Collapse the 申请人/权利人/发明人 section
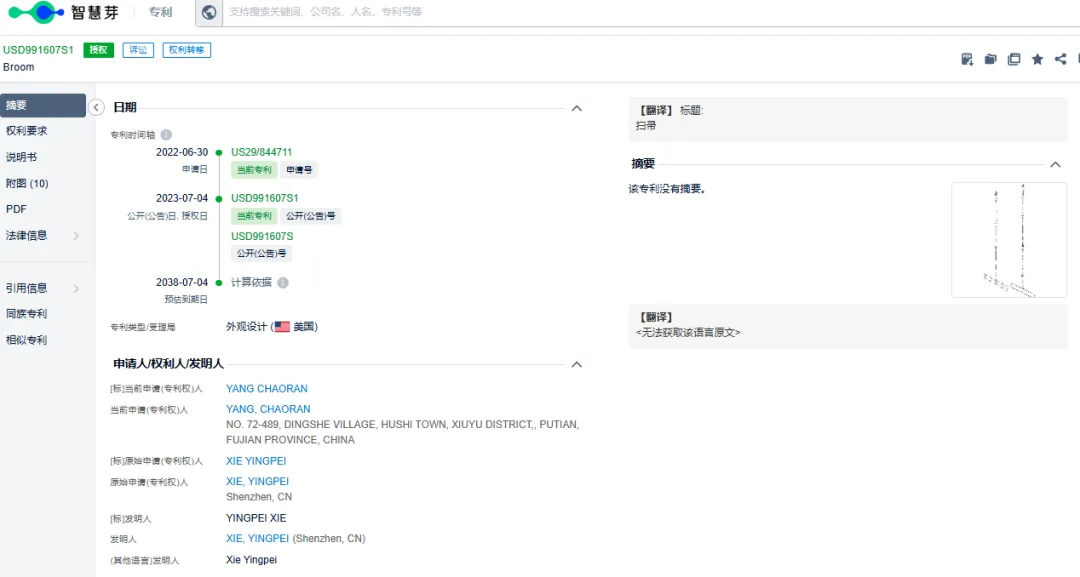This screenshot has height=577, width=1080. pos(577,364)
